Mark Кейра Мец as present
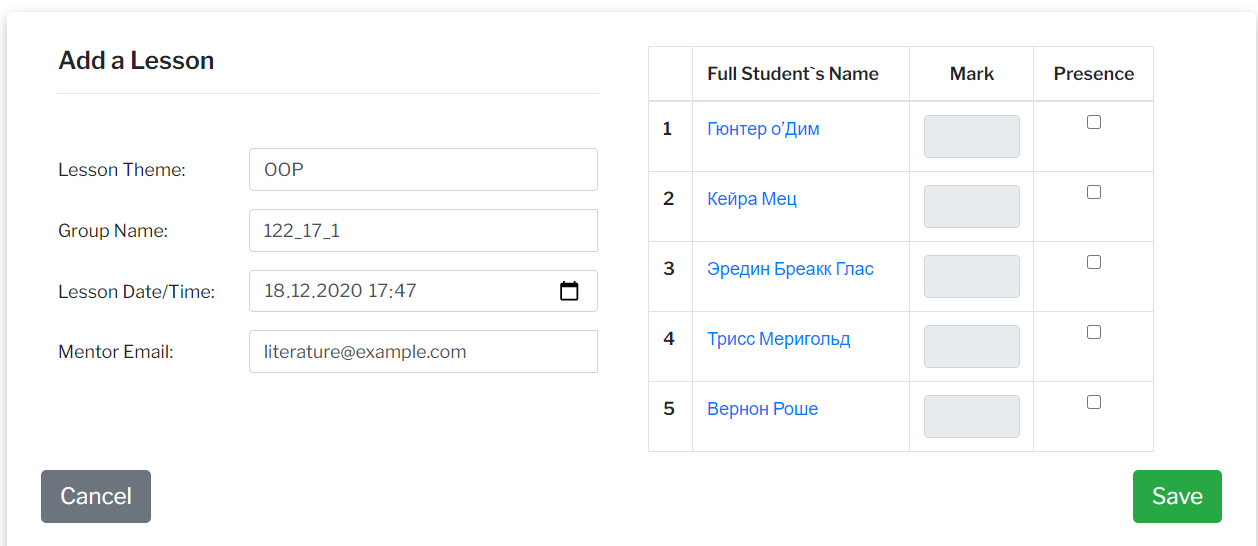The height and width of the screenshot is (546, 1258). [1094, 192]
